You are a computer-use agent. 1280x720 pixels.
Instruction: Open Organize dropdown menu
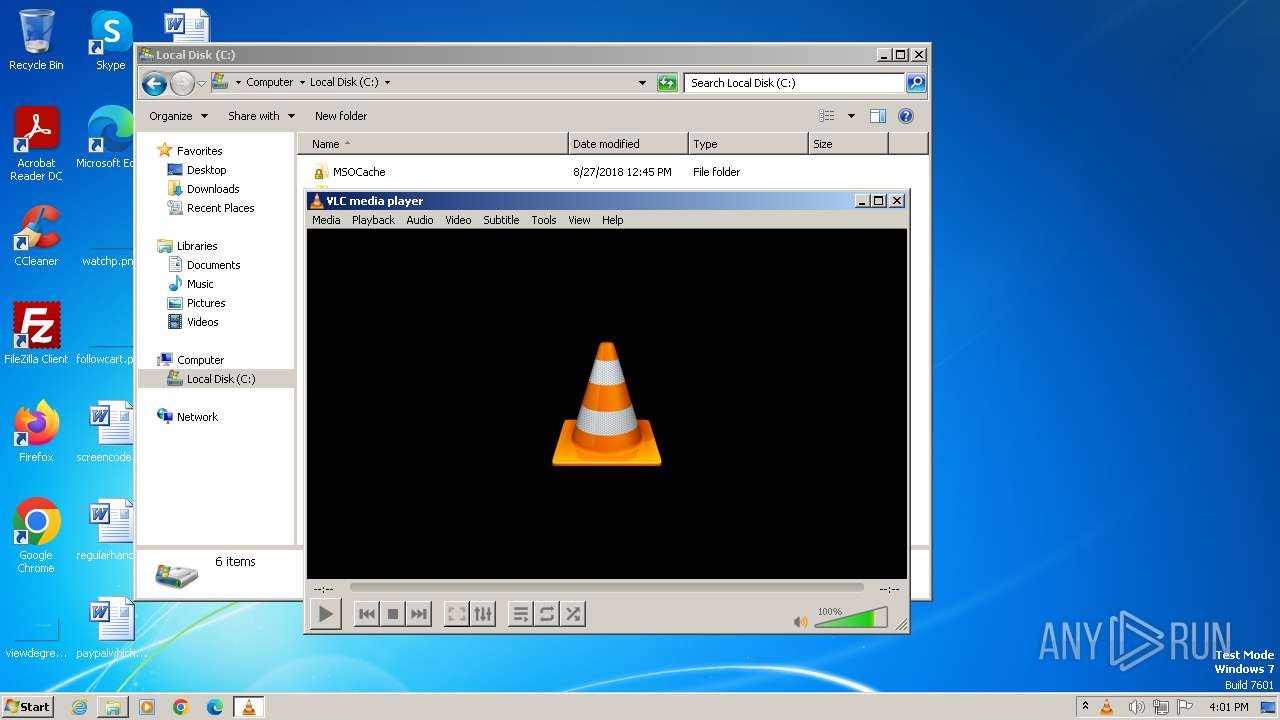178,116
